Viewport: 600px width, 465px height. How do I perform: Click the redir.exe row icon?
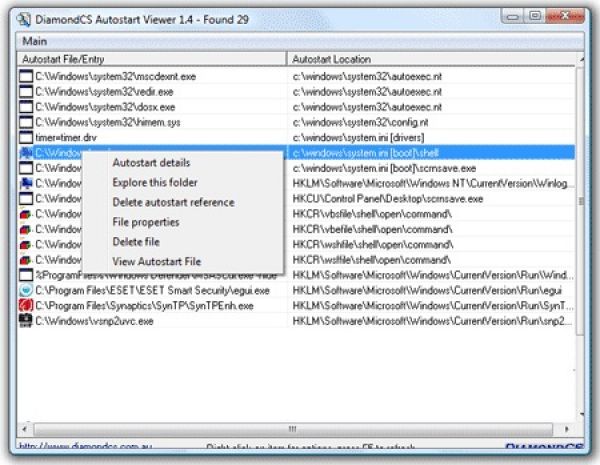click(26, 91)
